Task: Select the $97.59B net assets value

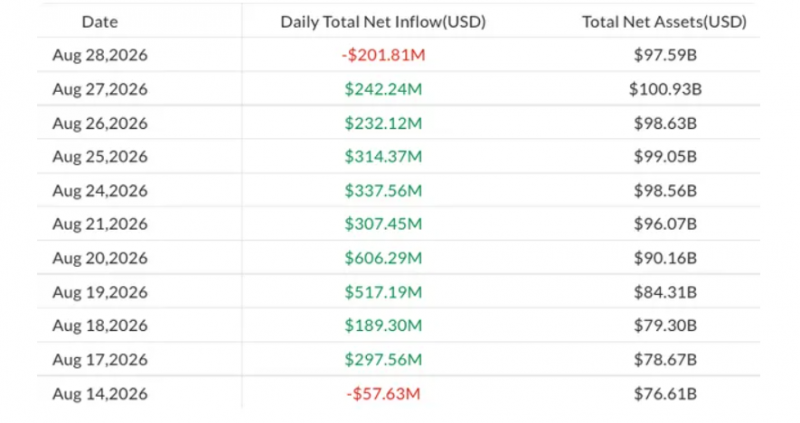Action: [665, 55]
